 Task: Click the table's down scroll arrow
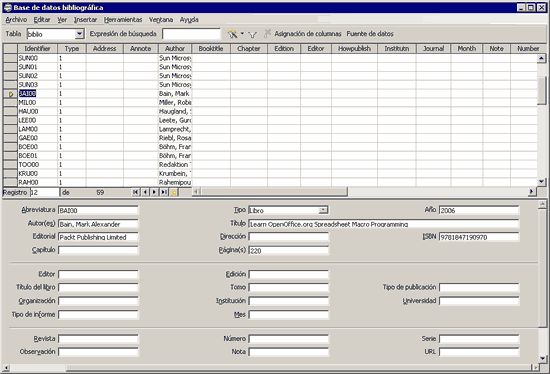coord(542,182)
